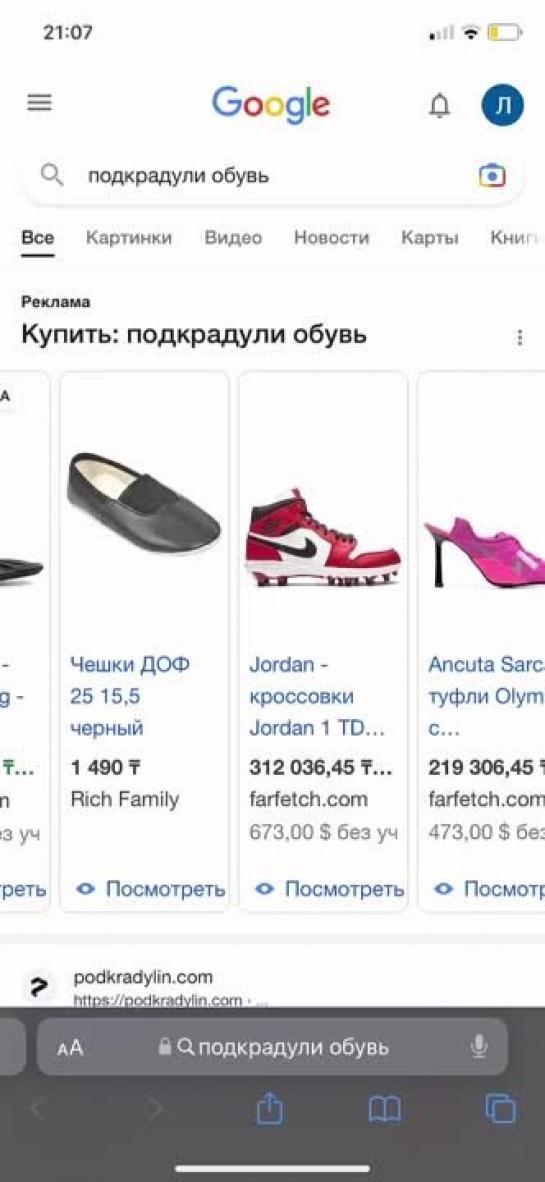Open the Google hamburger menu
The height and width of the screenshot is (1182, 545).
(40, 103)
